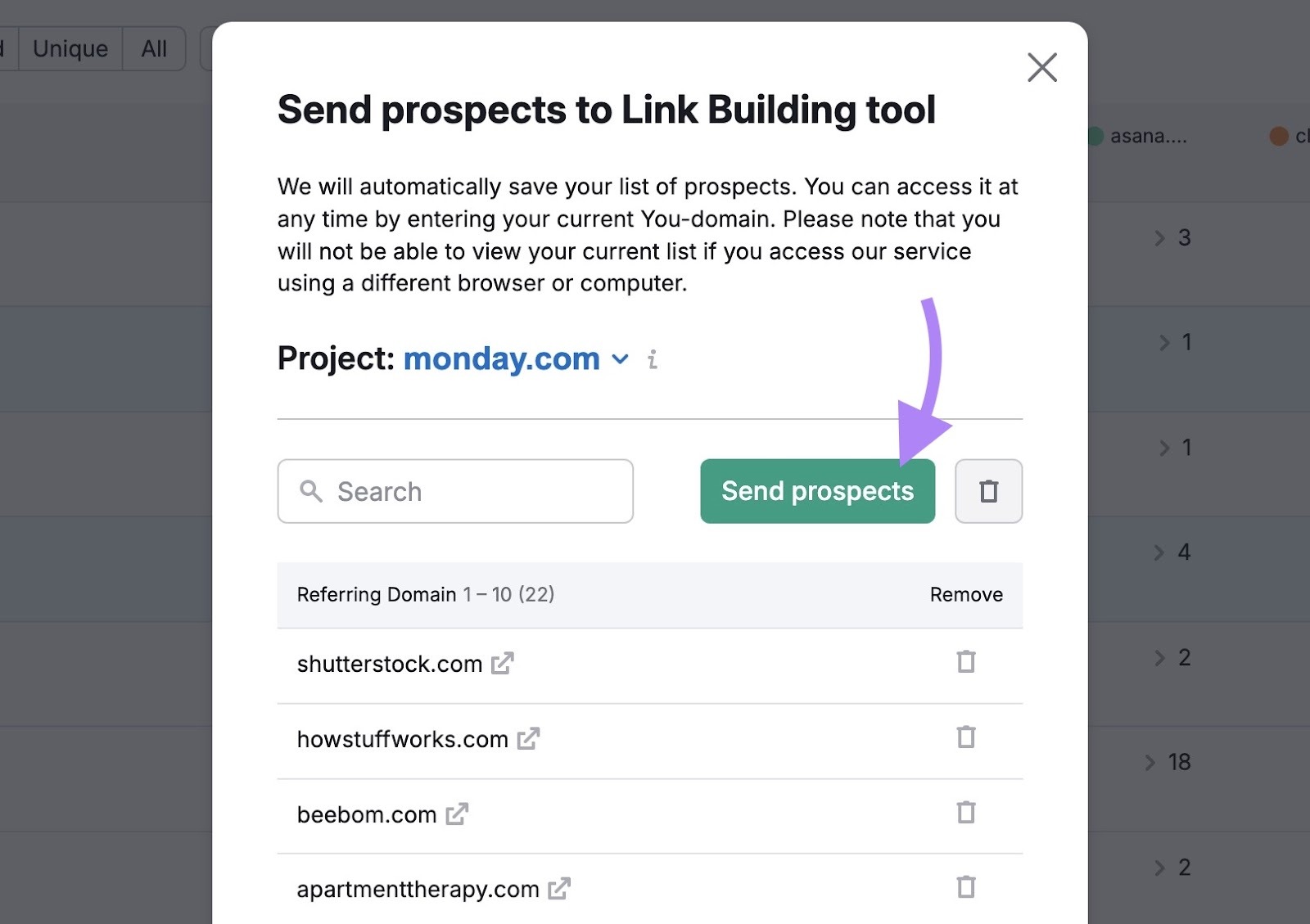Select the All tab
The width and height of the screenshot is (1310, 924).
[154, 48]
